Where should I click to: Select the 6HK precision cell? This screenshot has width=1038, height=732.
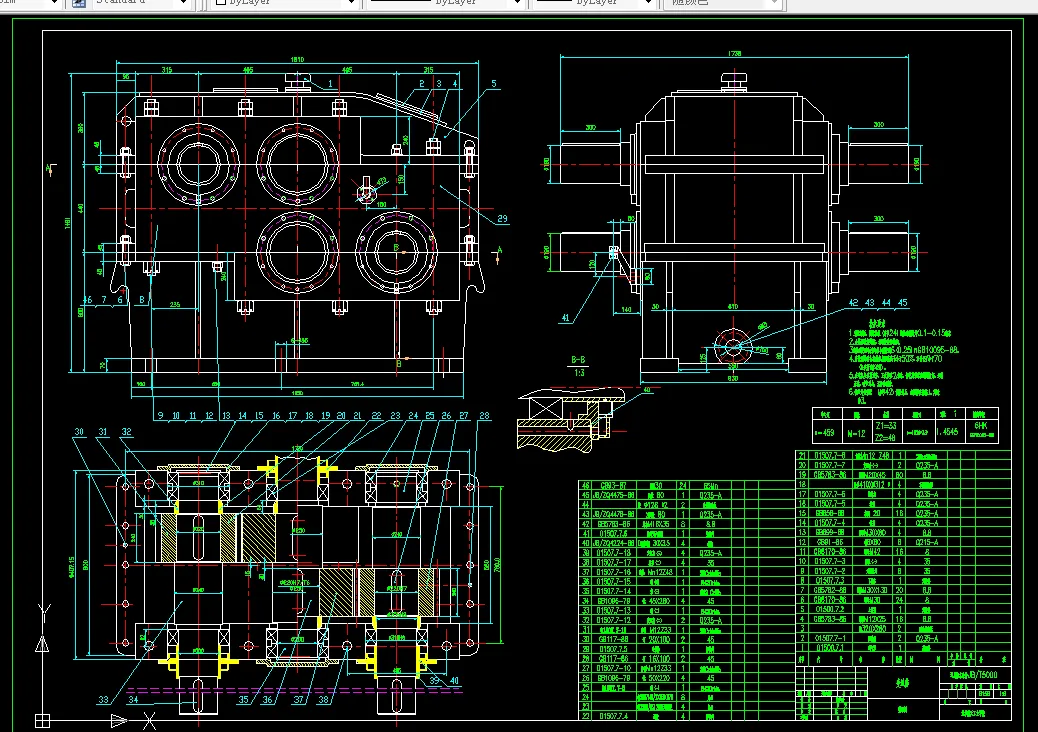click(x=981, y=426)
